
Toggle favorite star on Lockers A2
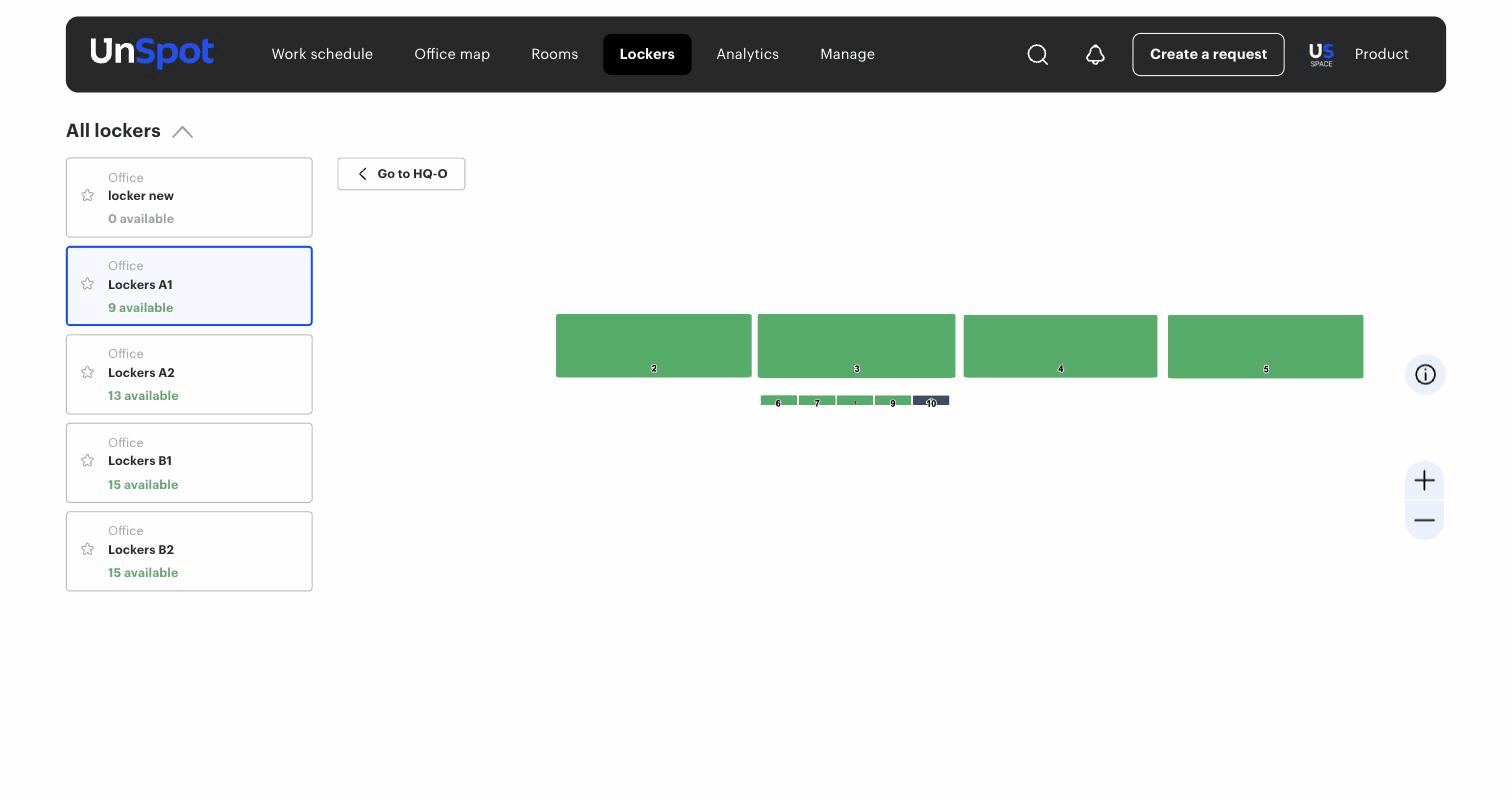pyautogui.click(x=87, y=372)
